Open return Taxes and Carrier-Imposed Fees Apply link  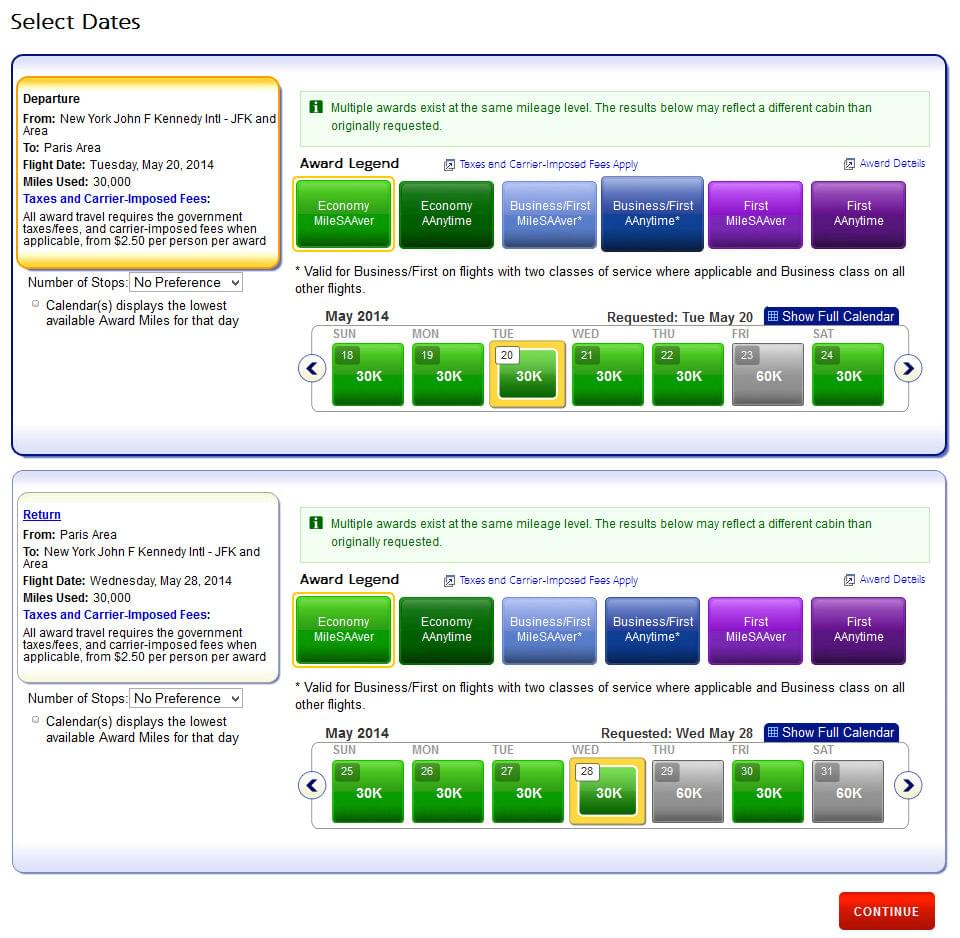549,580
